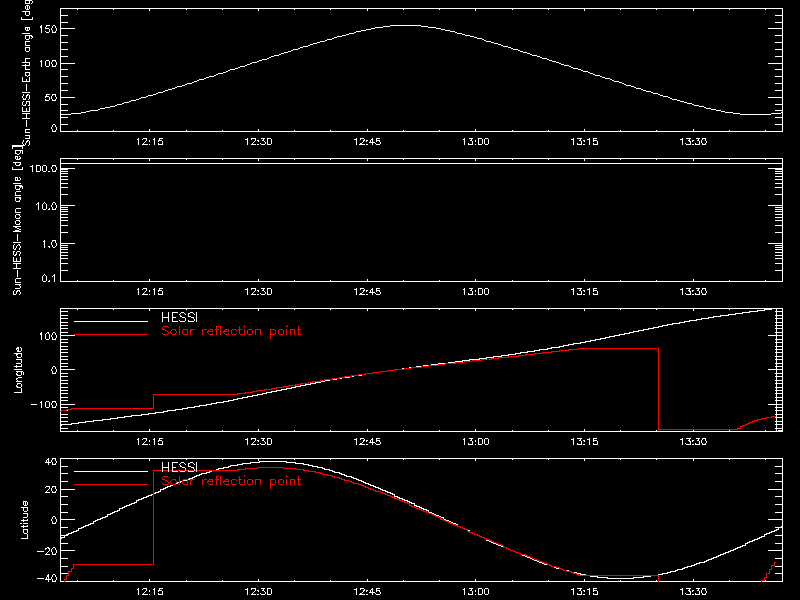Click the 12:45 tick label under Moon angle plot
Viewport: 800px width, 600px height.
(367, 292)
